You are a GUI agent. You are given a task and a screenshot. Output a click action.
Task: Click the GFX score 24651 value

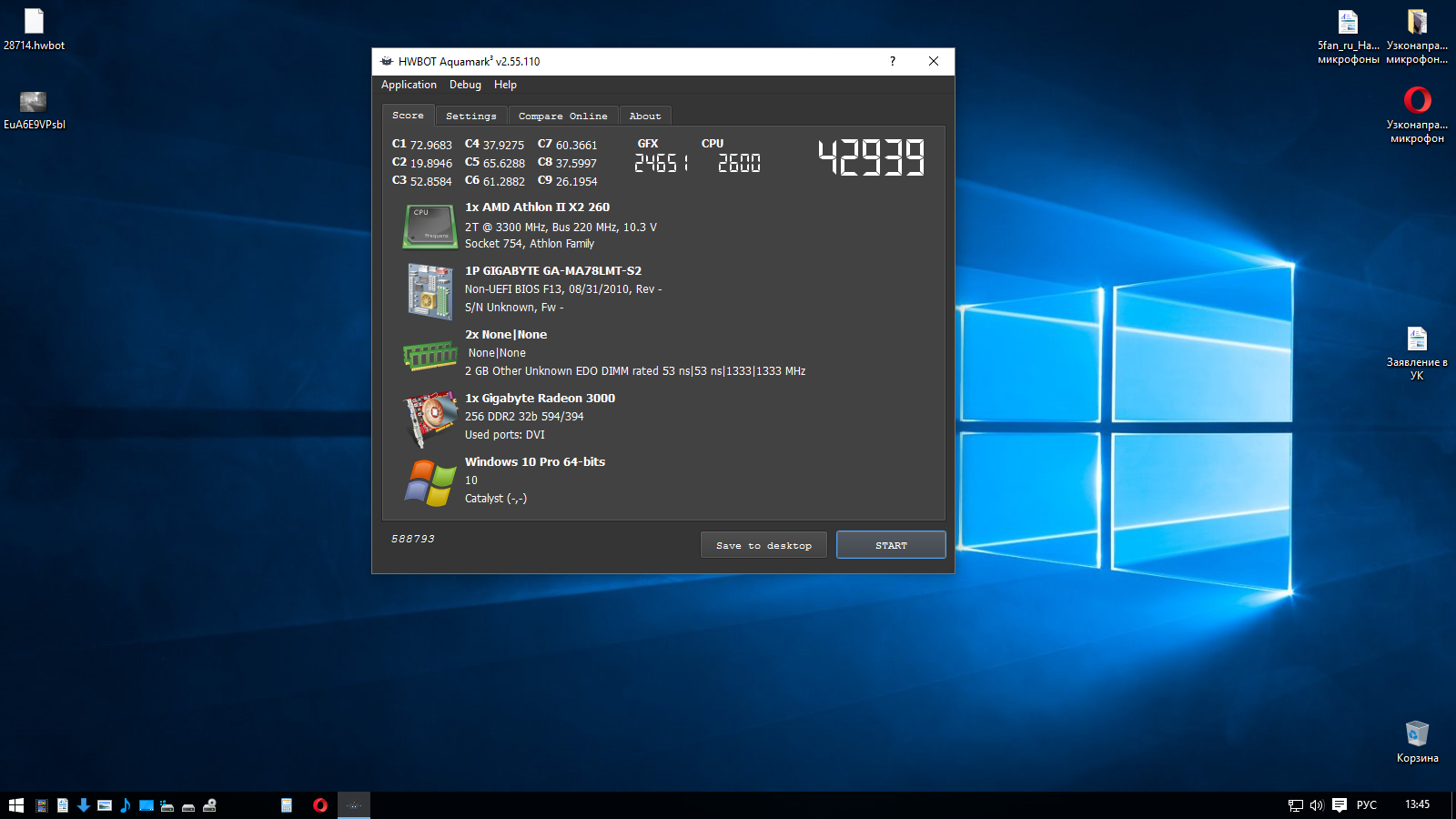pos(662,164)
